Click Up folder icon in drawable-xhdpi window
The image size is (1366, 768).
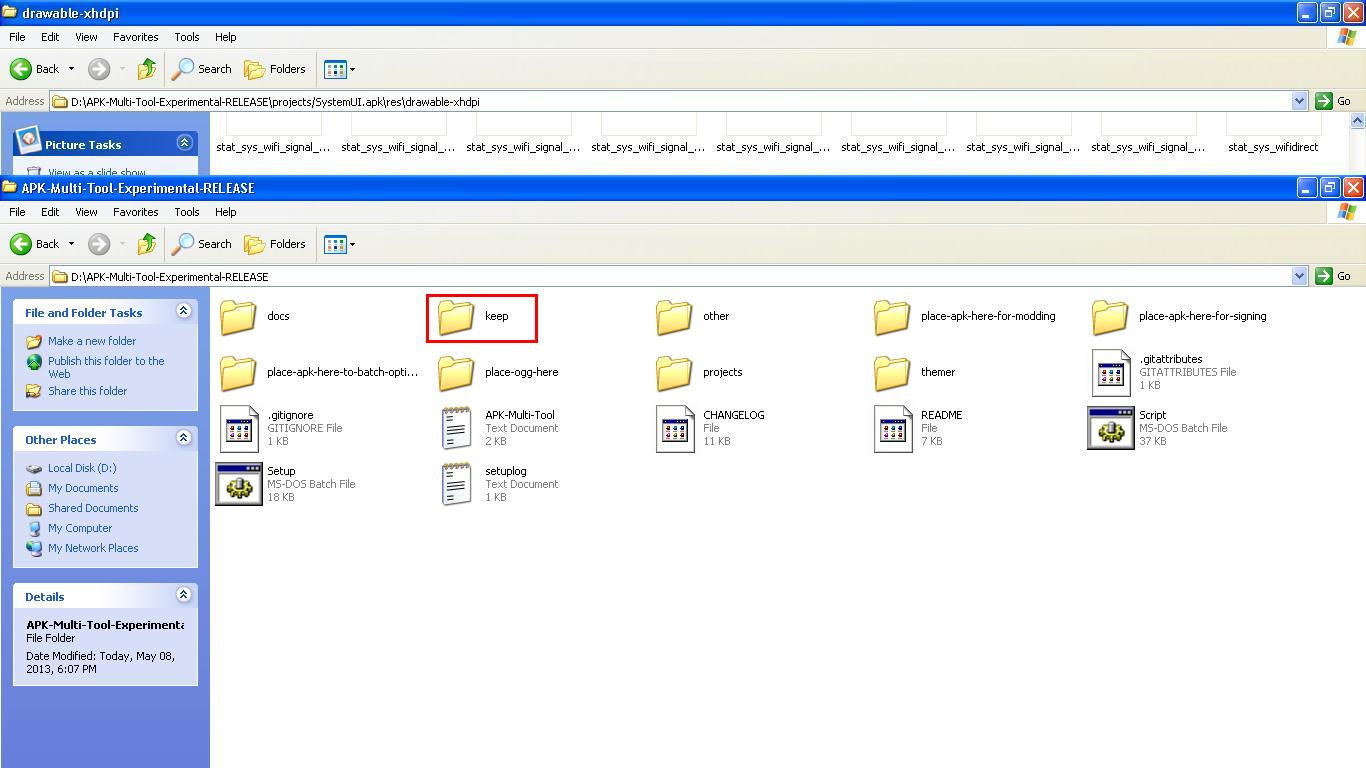click(x=147, y=69)
